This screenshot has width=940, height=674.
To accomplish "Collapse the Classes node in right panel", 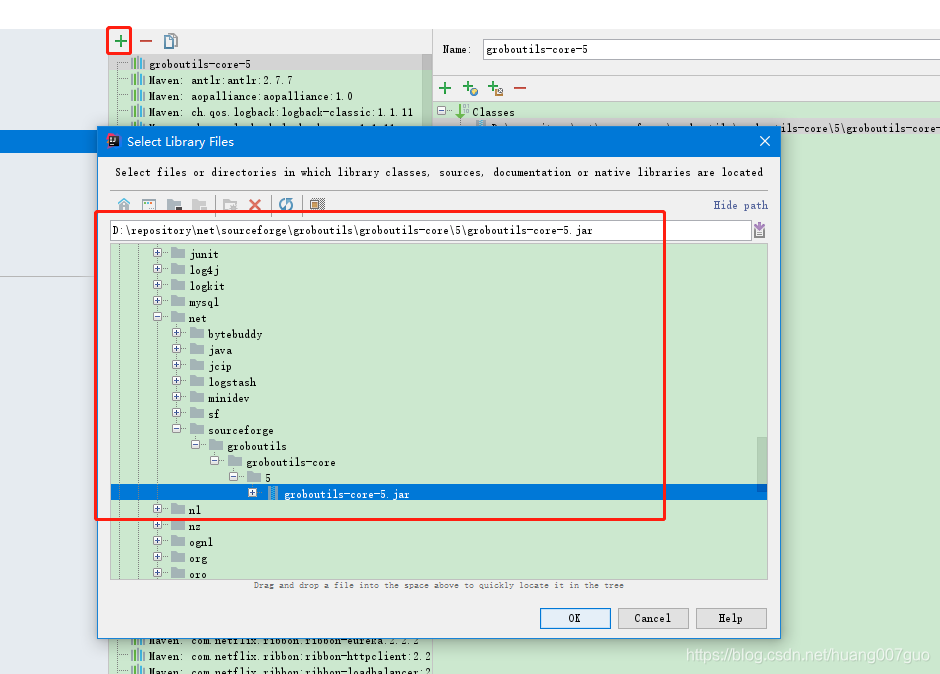I will click(442, 110).
